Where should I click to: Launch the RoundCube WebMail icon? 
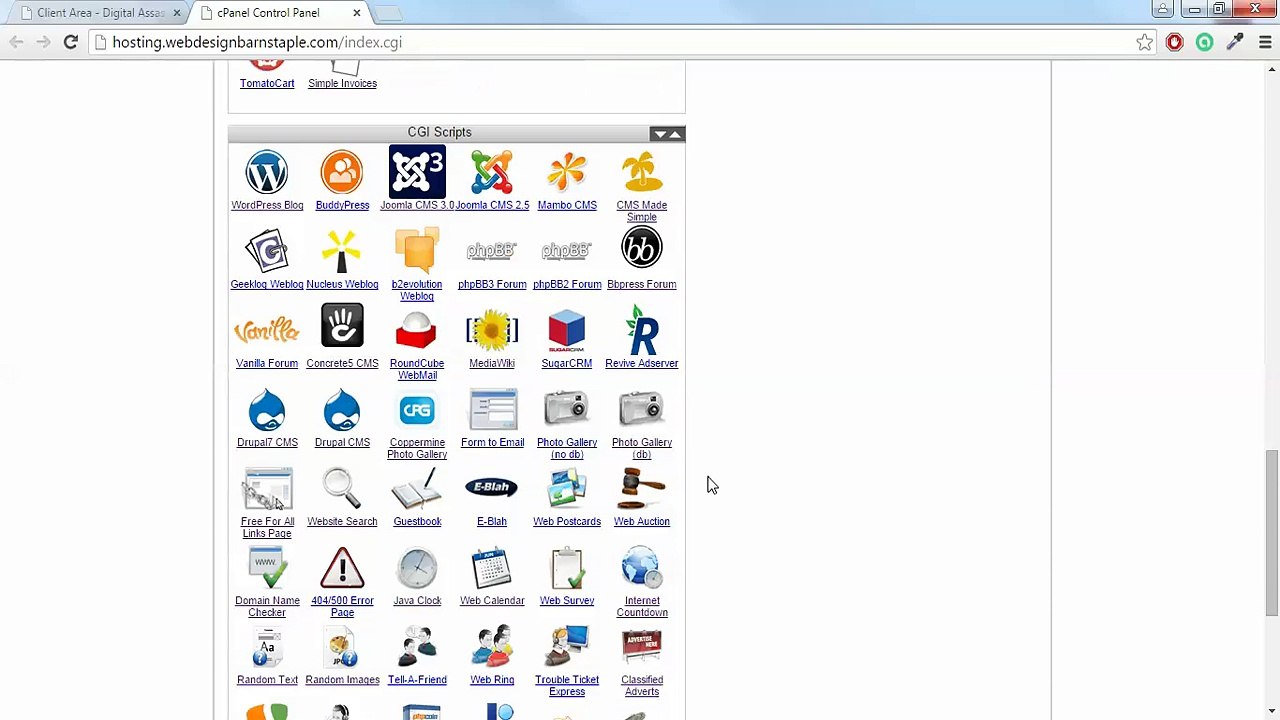click(x=417, y=330)
